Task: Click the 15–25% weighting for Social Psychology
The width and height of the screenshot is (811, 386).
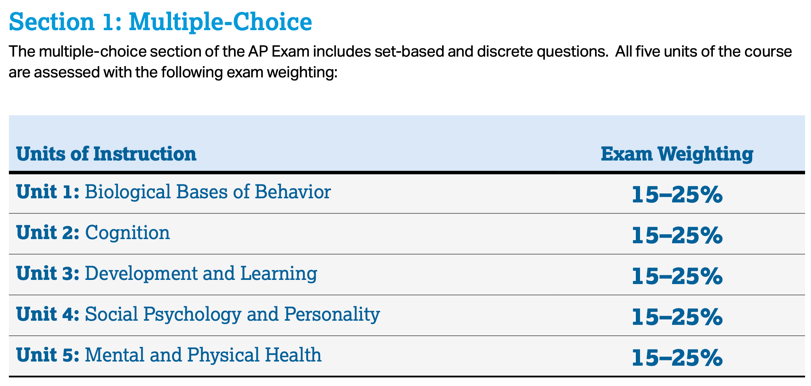Action: (x=677, y=317)
